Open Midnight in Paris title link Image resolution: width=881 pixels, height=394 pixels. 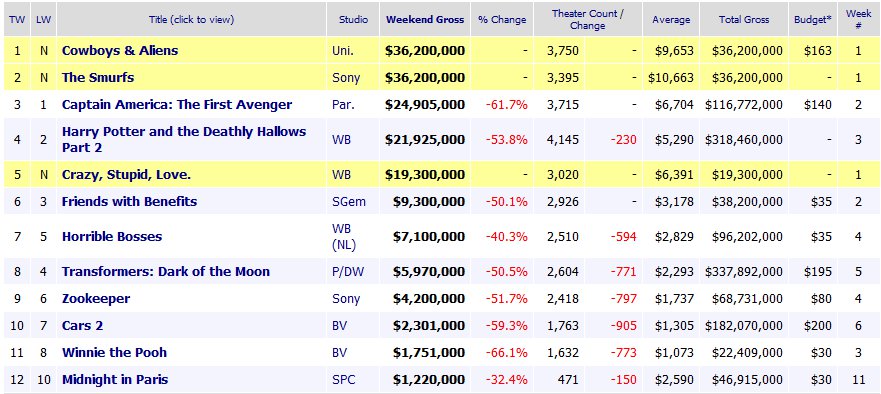tap(115, 379)
